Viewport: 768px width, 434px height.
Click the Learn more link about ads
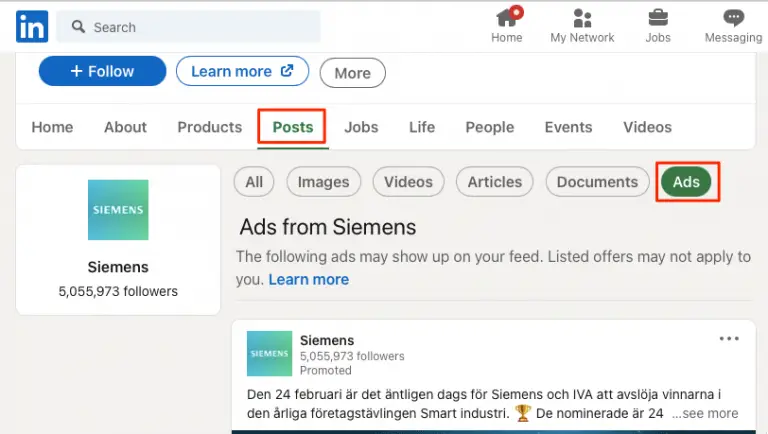pos(309,279)
